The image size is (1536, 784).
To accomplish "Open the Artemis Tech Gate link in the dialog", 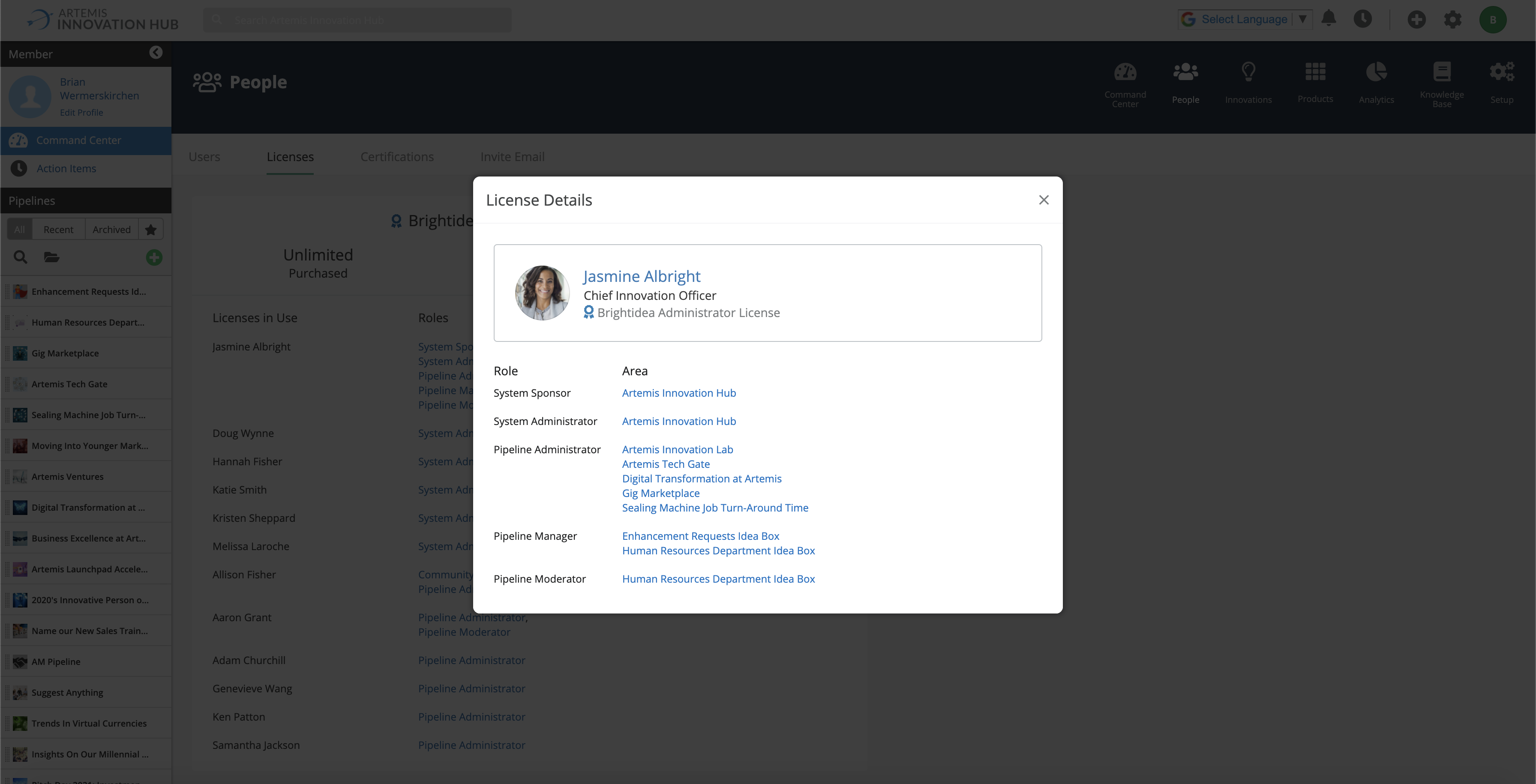I will click(x=666, y=464).
